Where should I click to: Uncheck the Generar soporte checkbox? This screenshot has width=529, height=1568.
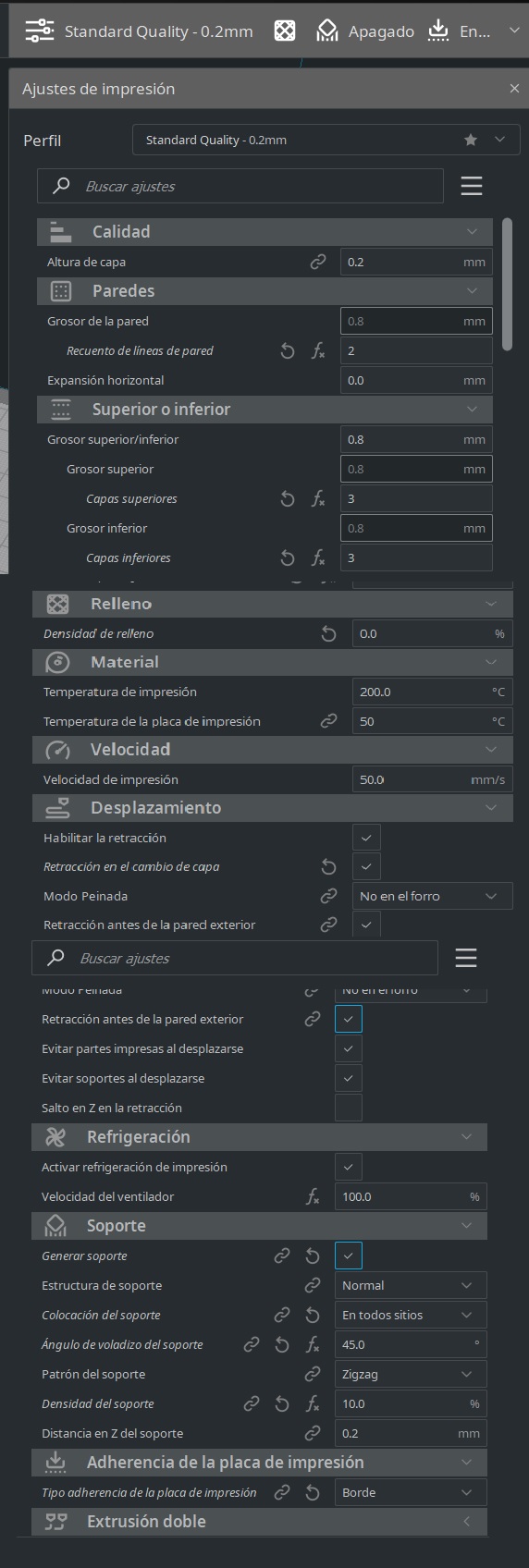[x=349, y=1256]
